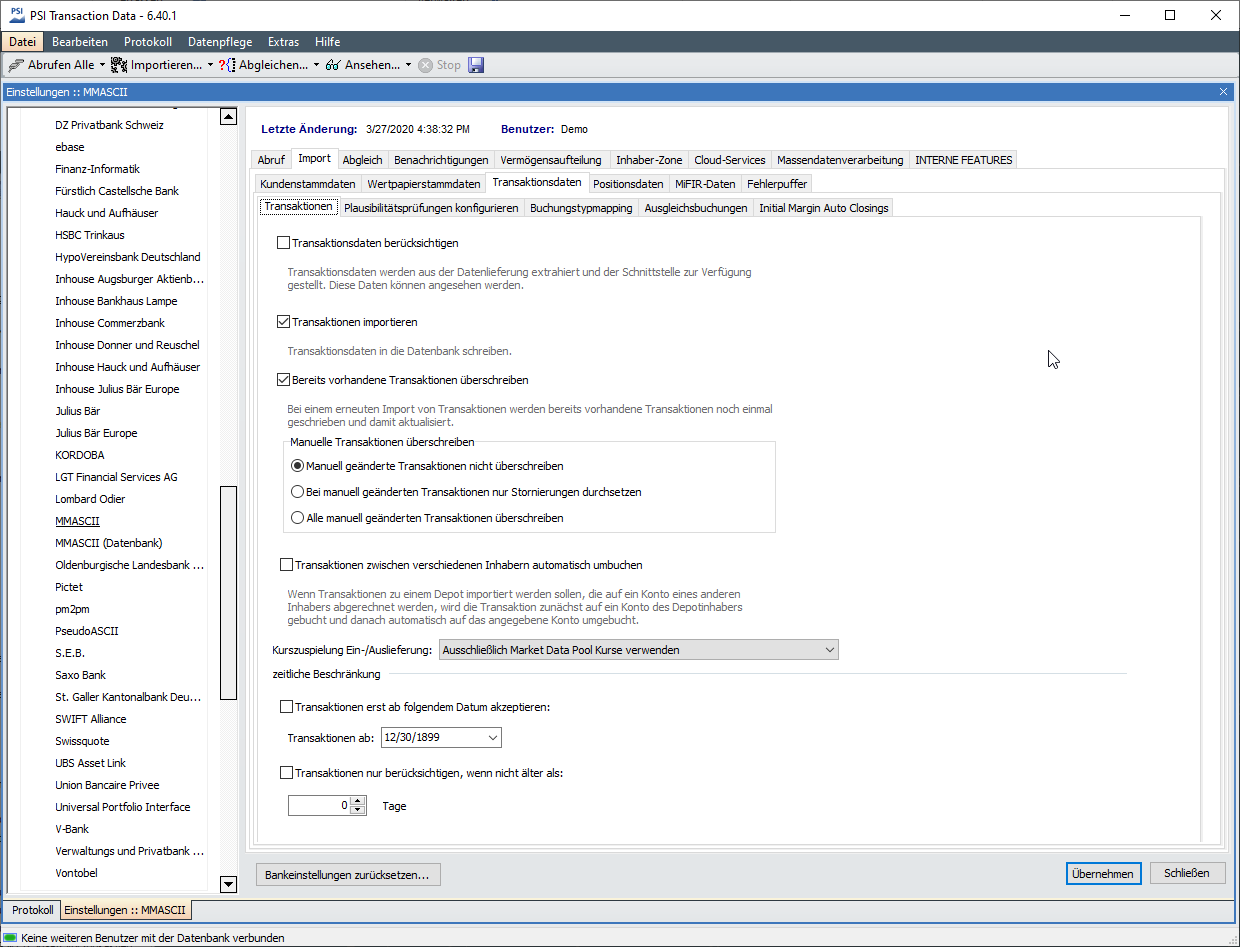This screenshot has width=1240, height=947.
Task: Click the Stop icon in toolbar
Action: tap(426, 65)
